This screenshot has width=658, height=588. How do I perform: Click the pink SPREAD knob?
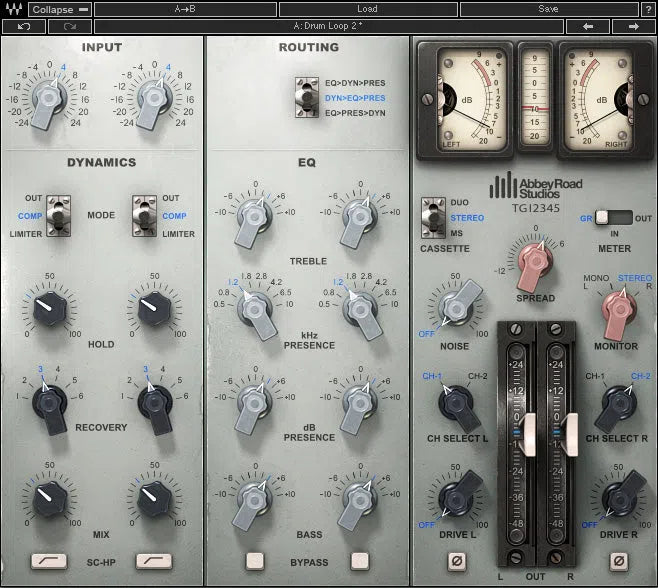[534, 262]
